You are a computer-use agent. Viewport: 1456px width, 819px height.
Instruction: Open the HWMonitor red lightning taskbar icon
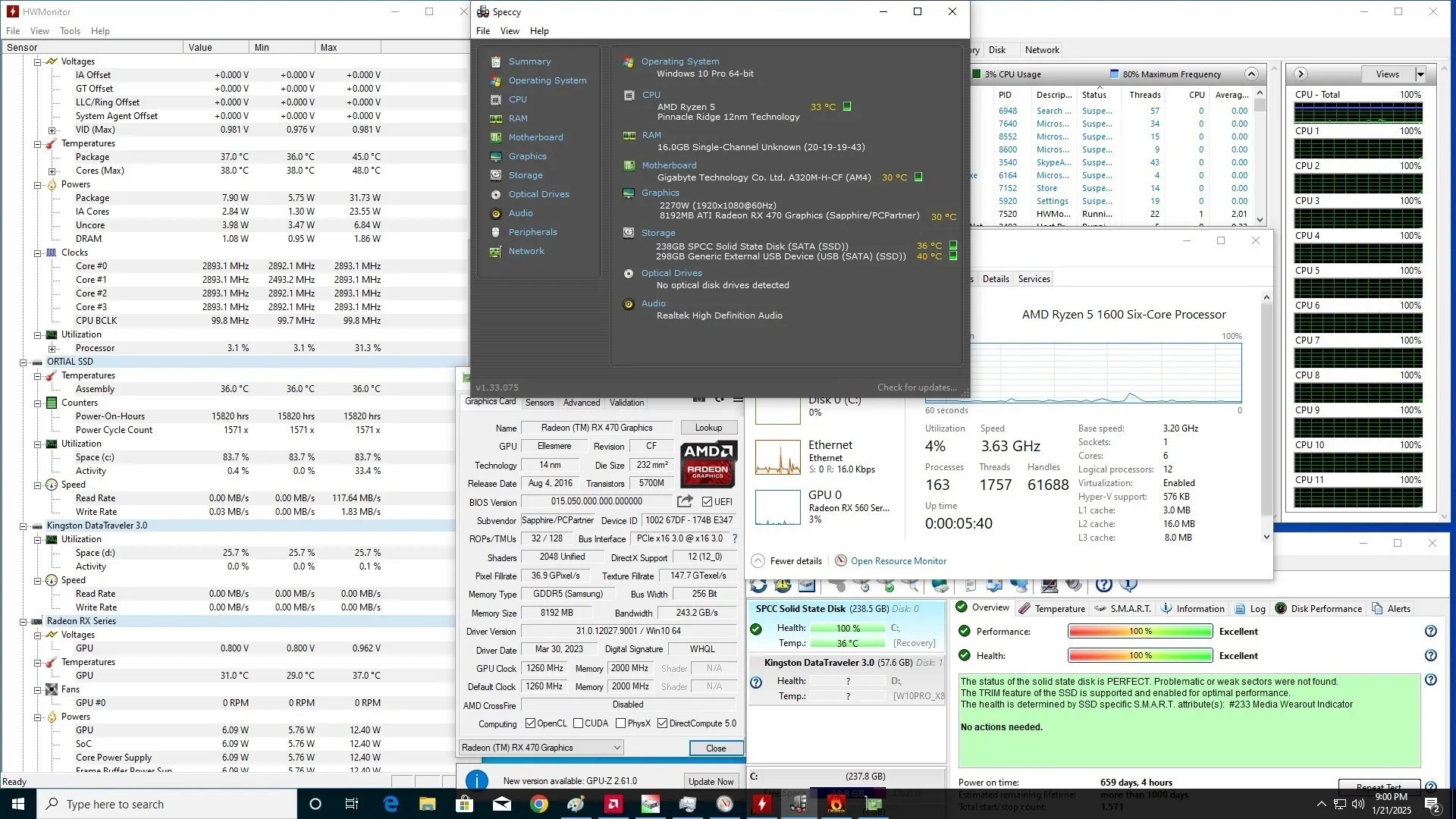point(762,804)
